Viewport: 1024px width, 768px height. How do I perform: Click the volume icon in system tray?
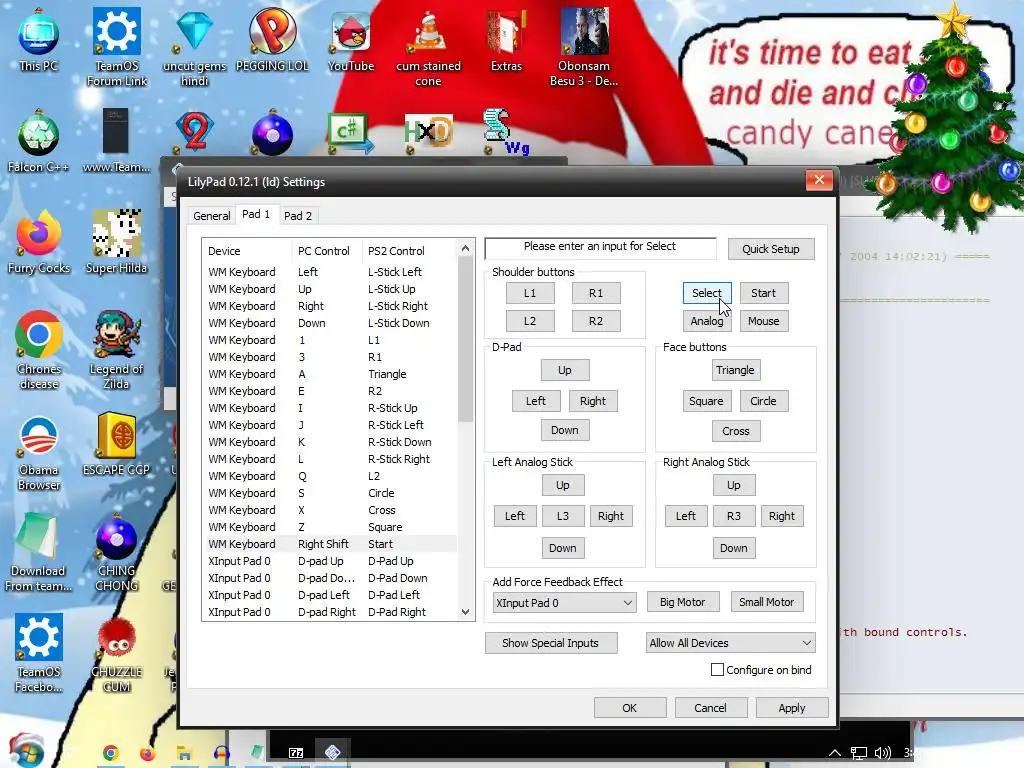[882, 753]
